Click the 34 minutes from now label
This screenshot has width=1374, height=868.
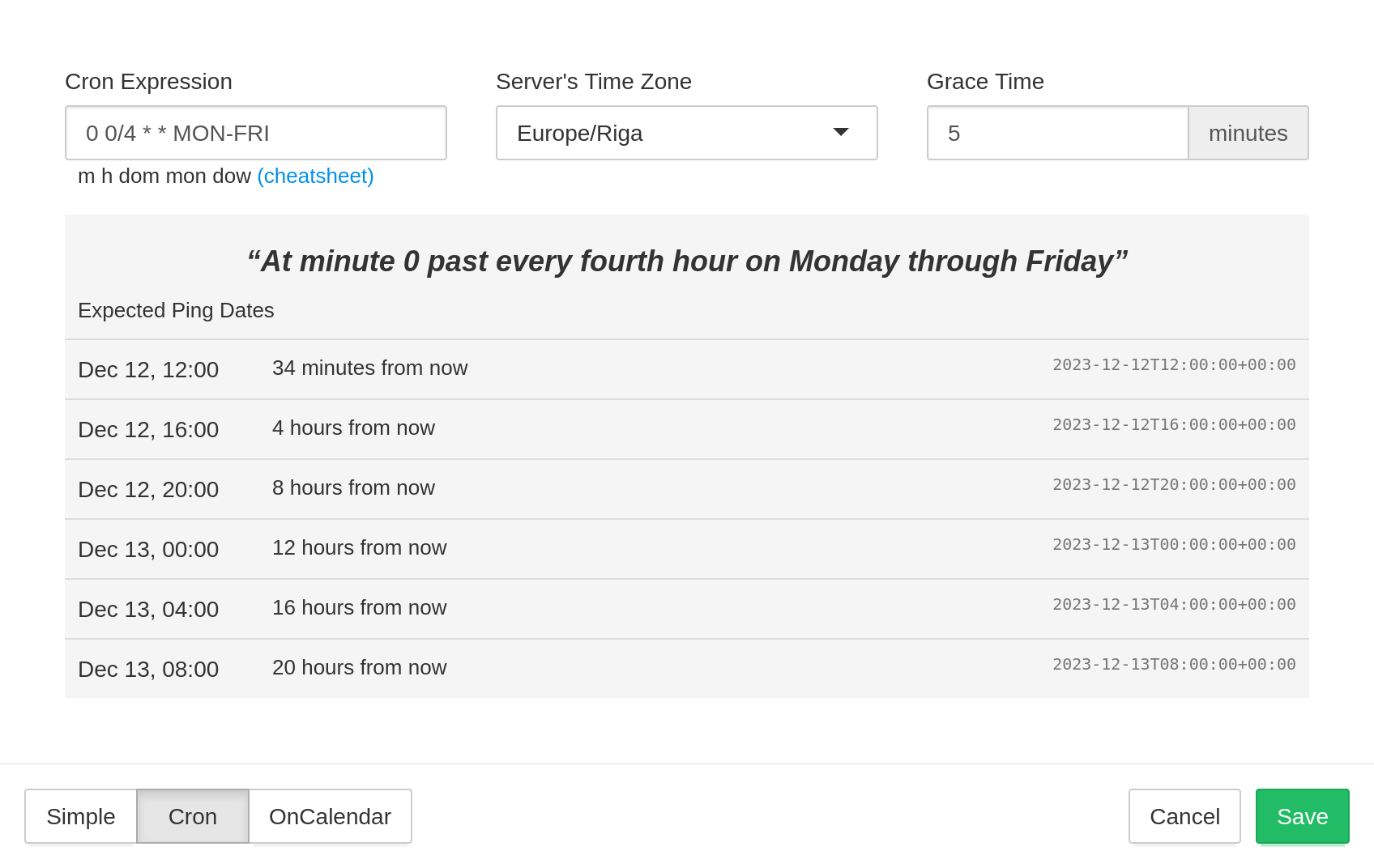(369, 368)
